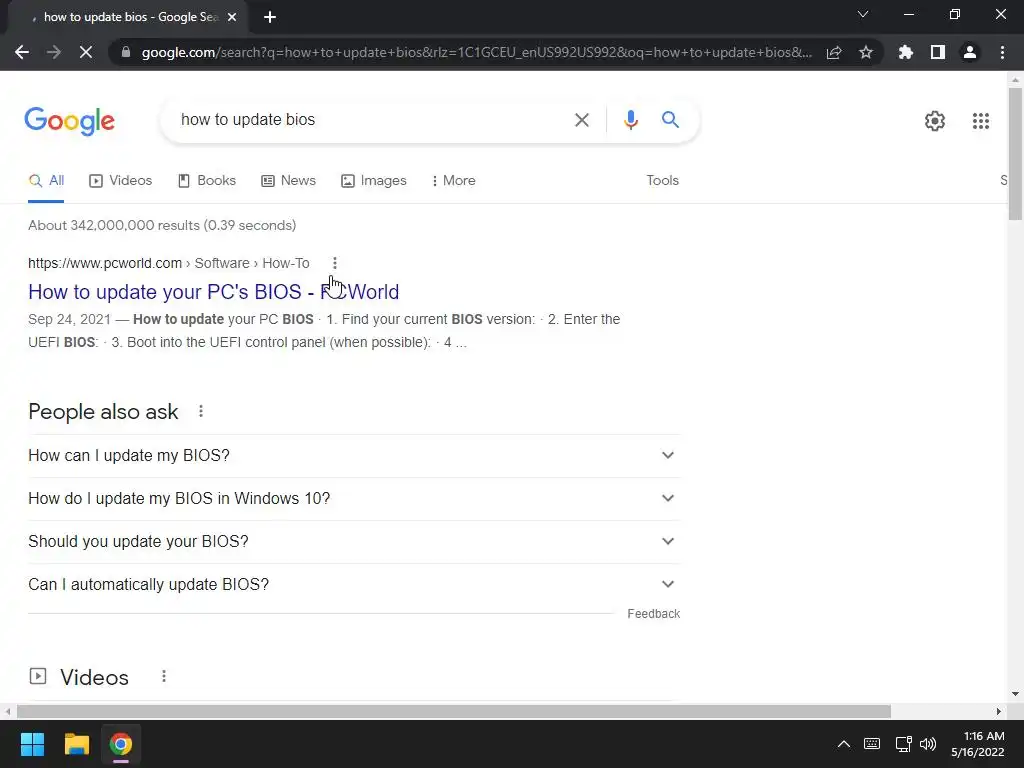
Task: Open the Google apps grid
Action: tap(980, 121)
